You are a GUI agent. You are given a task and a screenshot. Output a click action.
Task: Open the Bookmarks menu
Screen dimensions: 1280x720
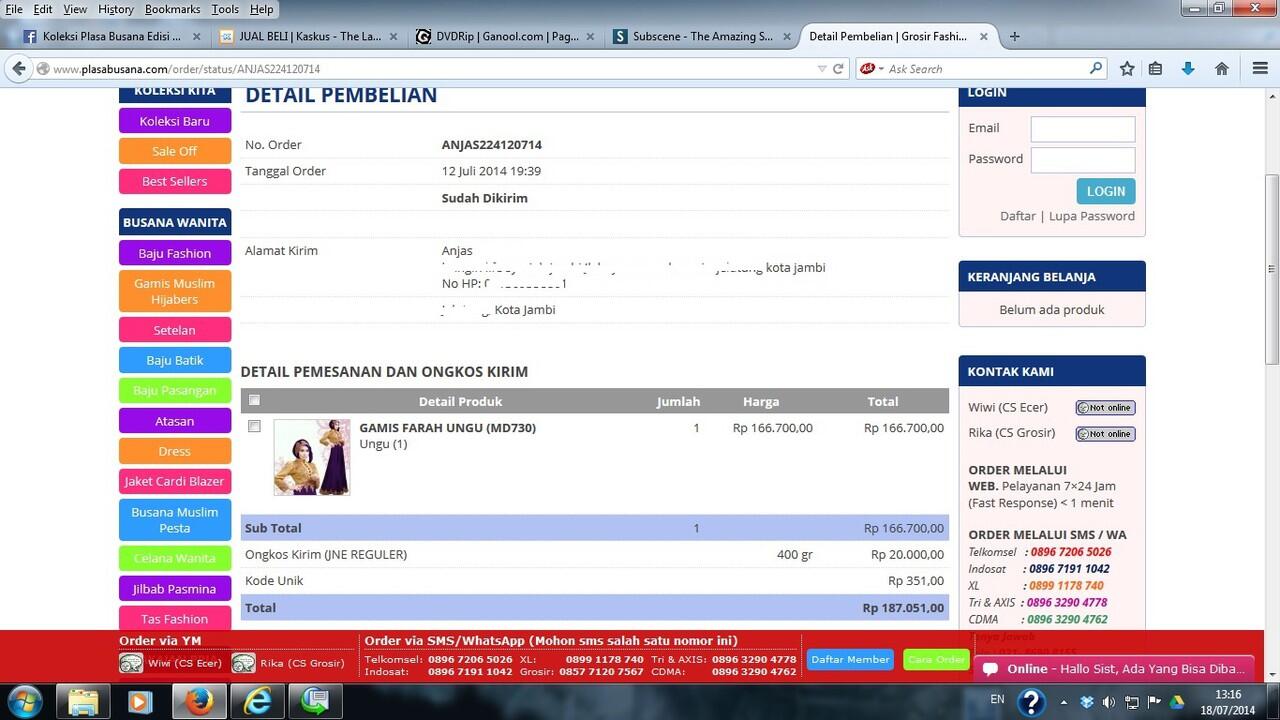172,9
